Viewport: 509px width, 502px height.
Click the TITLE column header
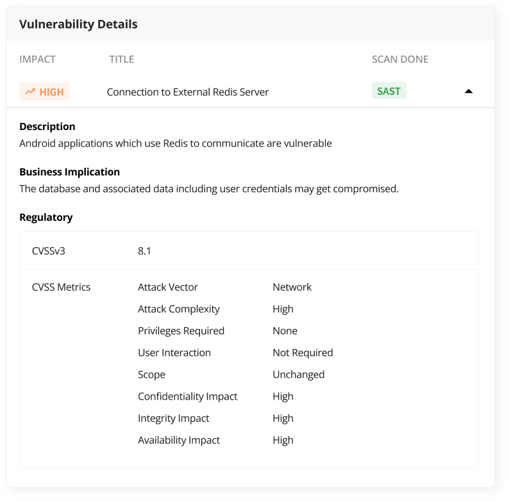122,59
